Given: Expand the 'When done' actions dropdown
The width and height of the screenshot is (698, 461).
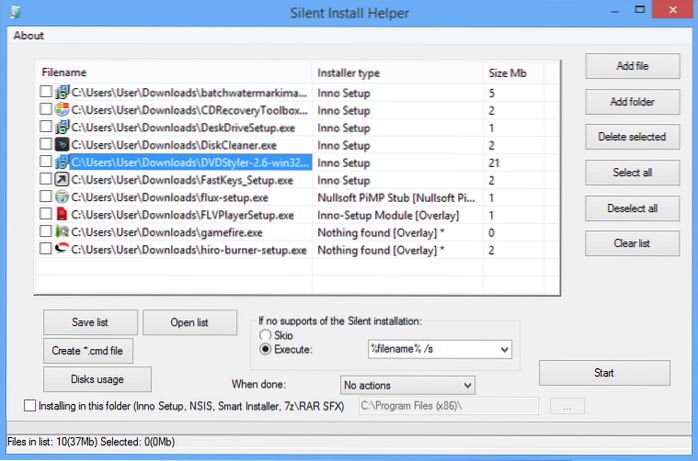Looking at the screenshot, I should tap(466, 384).
